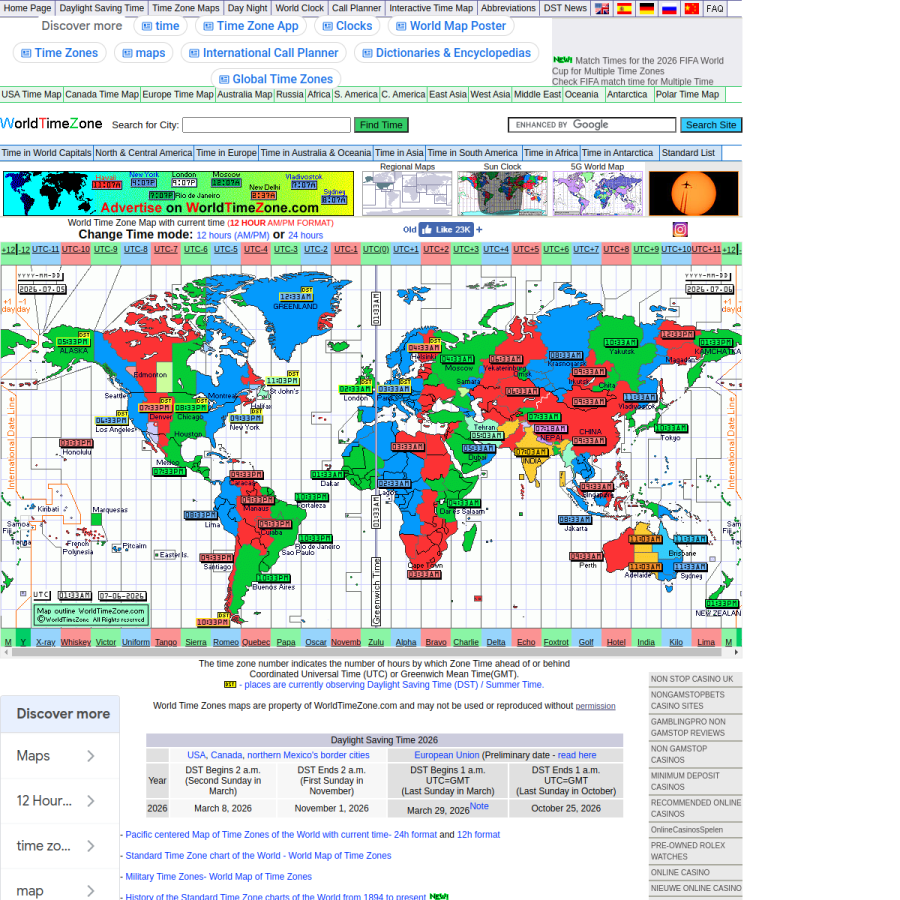The image size is (900, 900).
Task: Open the Polar Time Map tab
Action: point(688,94)
